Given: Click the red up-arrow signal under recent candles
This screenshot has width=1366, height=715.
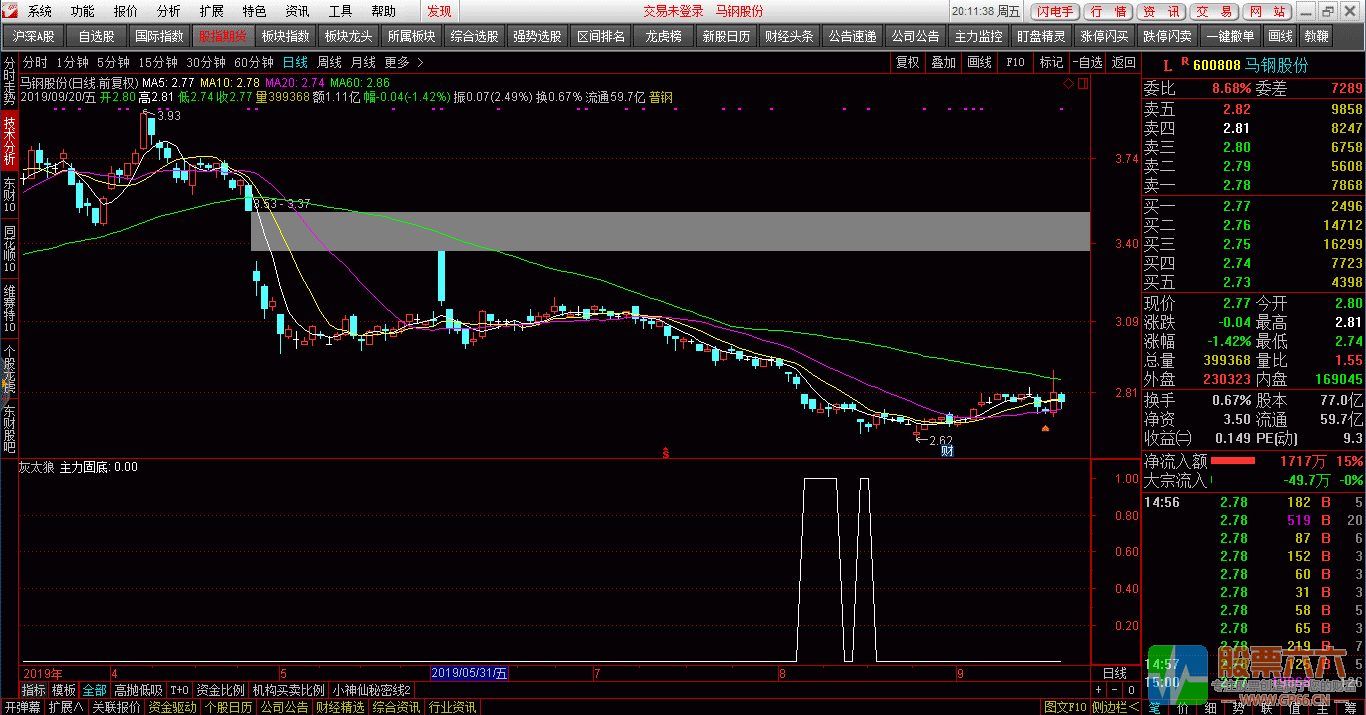Looking at the screenshot, I should (1045, 429).
